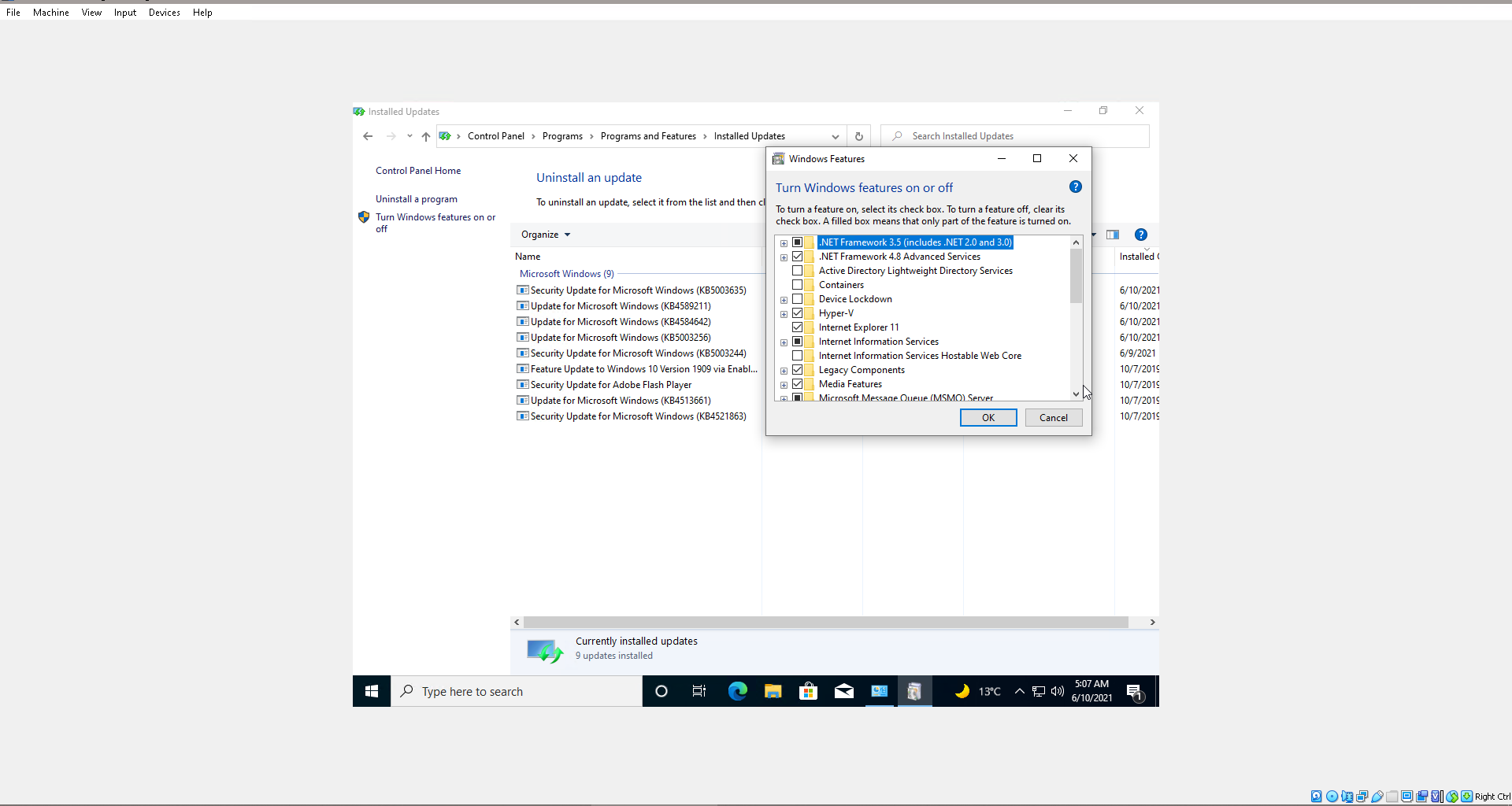Go up one level in Control Panel
The width and height of the screenshot is (1512, 806).
tap(426, 136)
